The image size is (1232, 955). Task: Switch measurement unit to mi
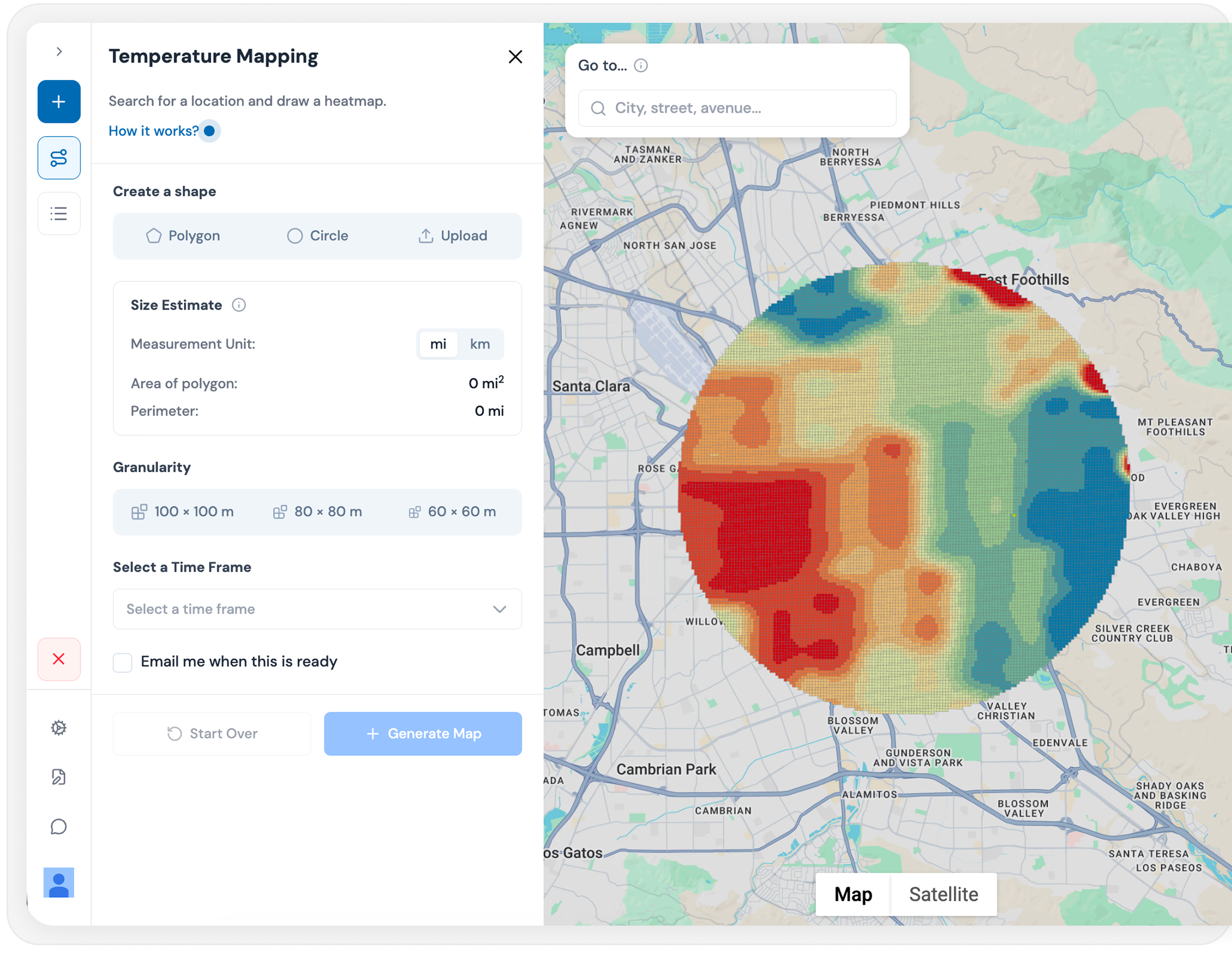pyautogui.click(x=438, y=344)
